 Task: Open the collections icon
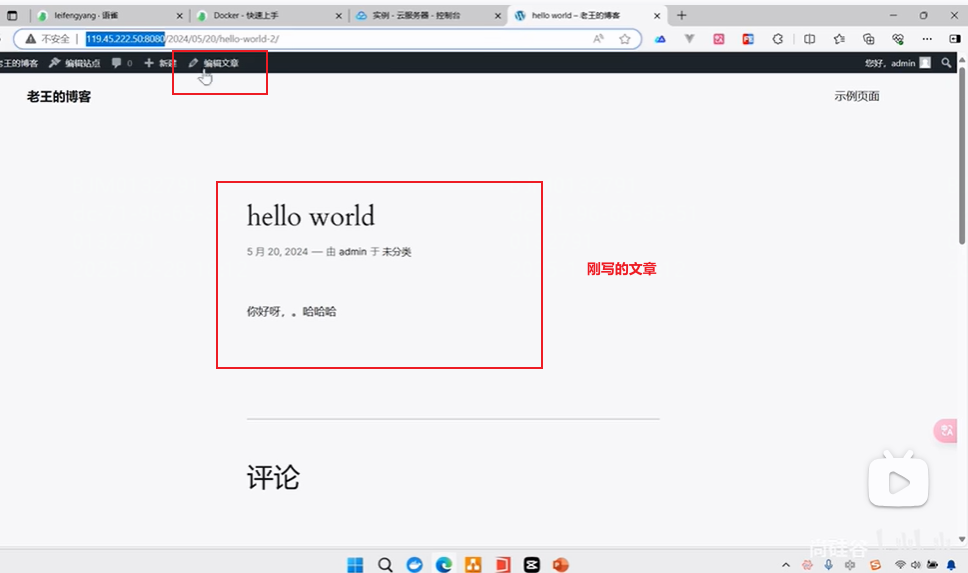pos(869,39)
